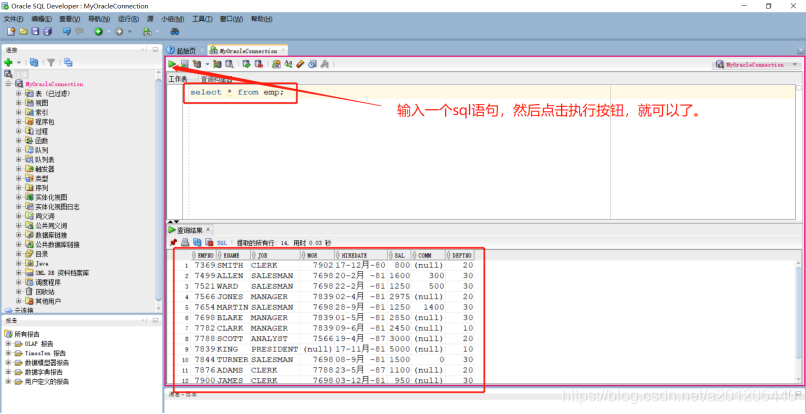Click the Refresh connections icon
The width and height of the screenshot is (806, 414).
[34, 62]
